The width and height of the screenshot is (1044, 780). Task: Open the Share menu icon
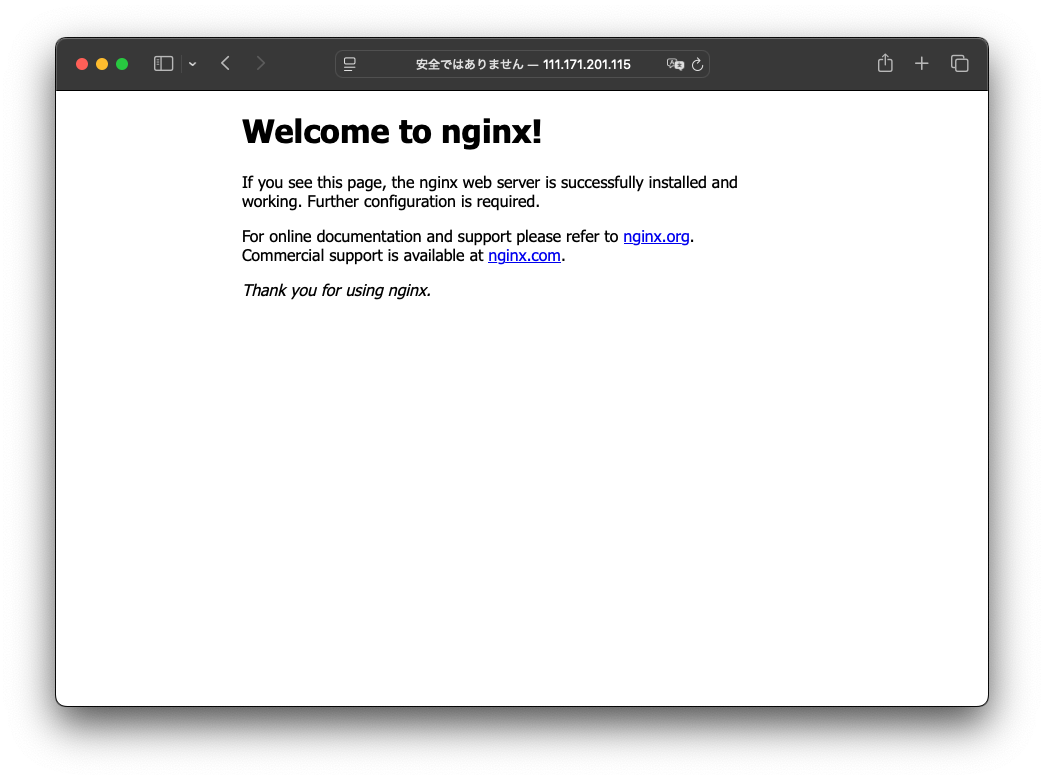(884, 63)
